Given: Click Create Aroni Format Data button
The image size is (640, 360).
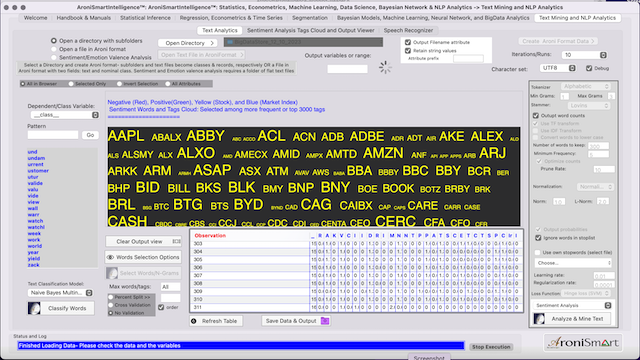Looking at the screenshot, I should click(x=559, y=41).
